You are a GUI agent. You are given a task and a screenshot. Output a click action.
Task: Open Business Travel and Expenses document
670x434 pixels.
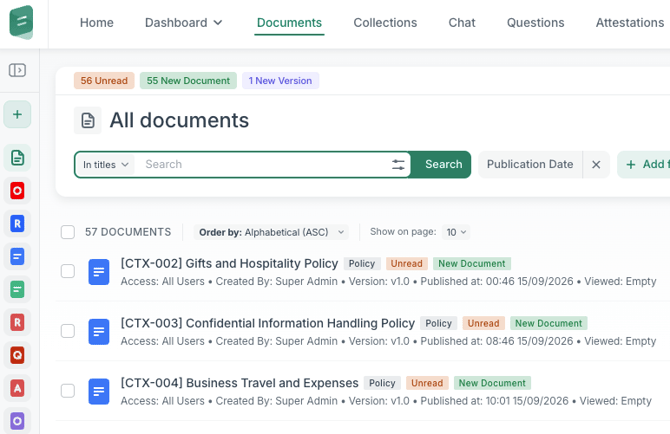(x=239, y=383)
